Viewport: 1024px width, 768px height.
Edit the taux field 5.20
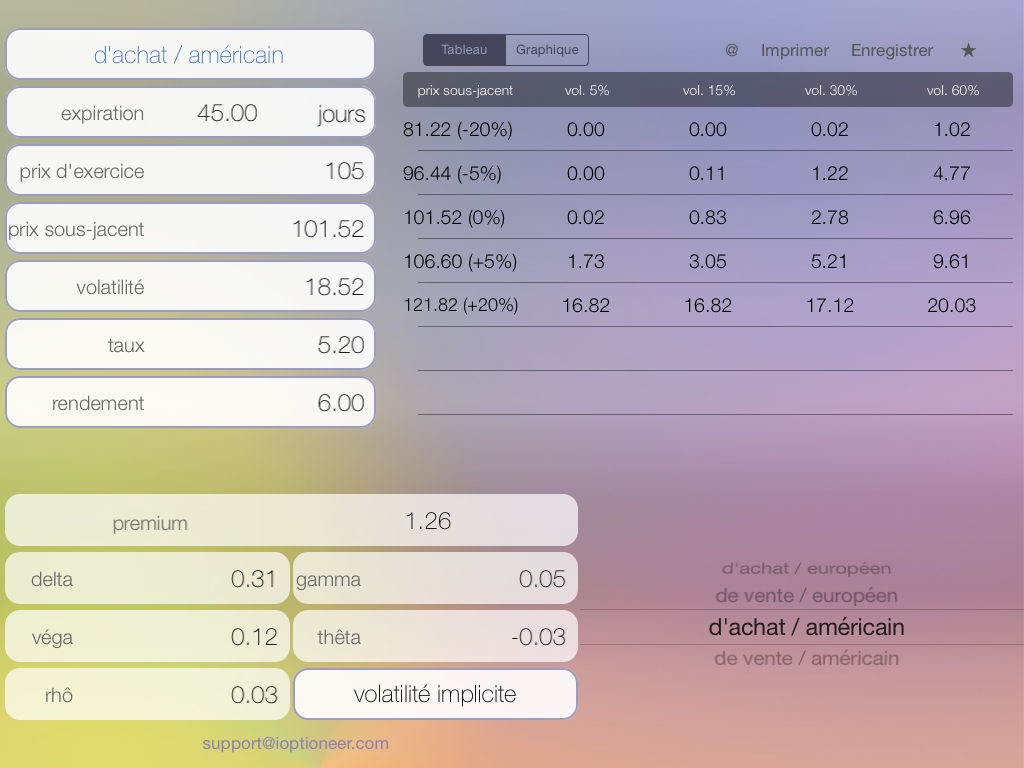(x=190, y=345)
